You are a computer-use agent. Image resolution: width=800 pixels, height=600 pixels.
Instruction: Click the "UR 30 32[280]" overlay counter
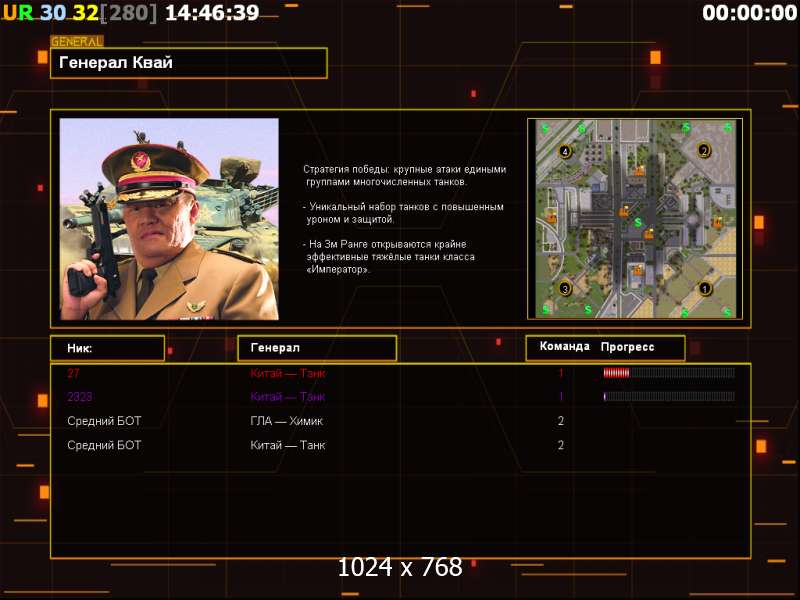click(80, 13)
